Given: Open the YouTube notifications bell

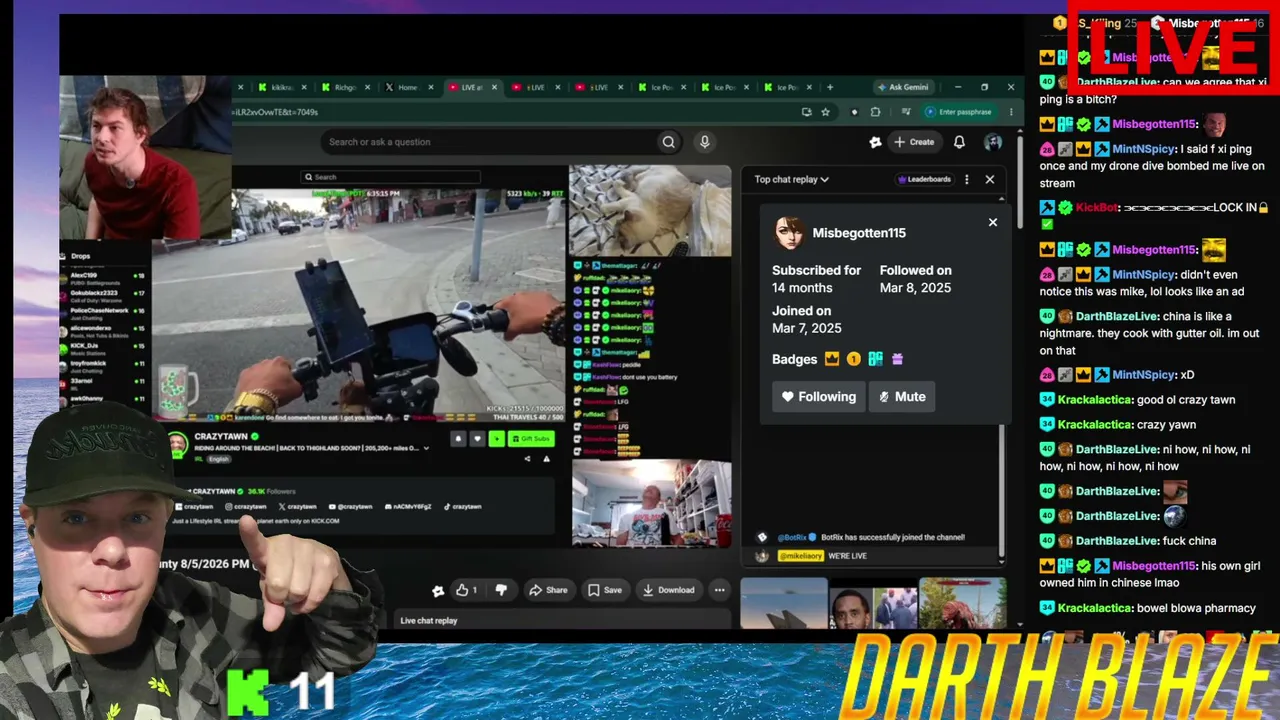Looking at the screenshot, I should click(959, 142).
